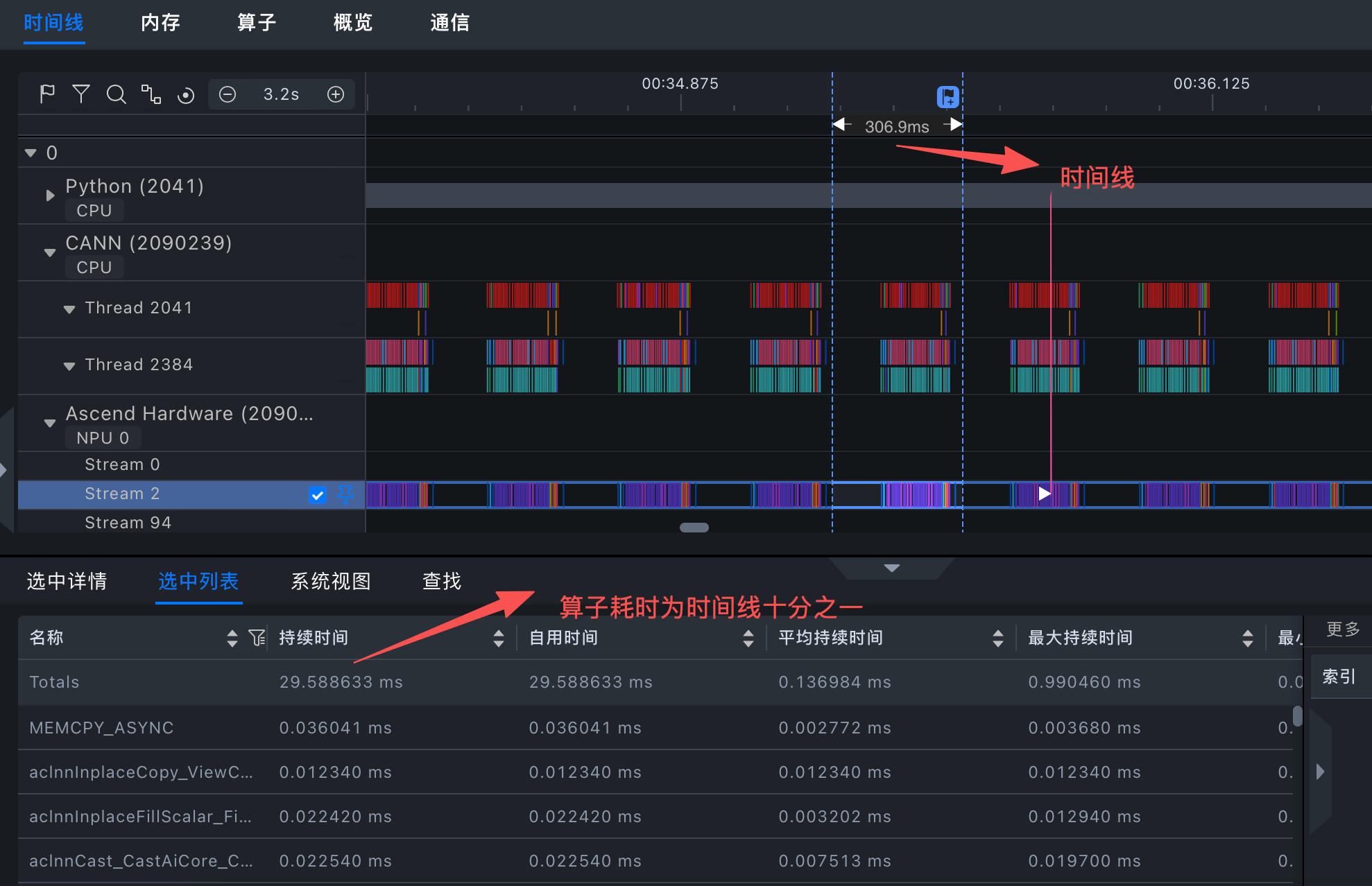Collapse the Ascend Hardware group
The image size is (1372, 886).
[50, 423]
